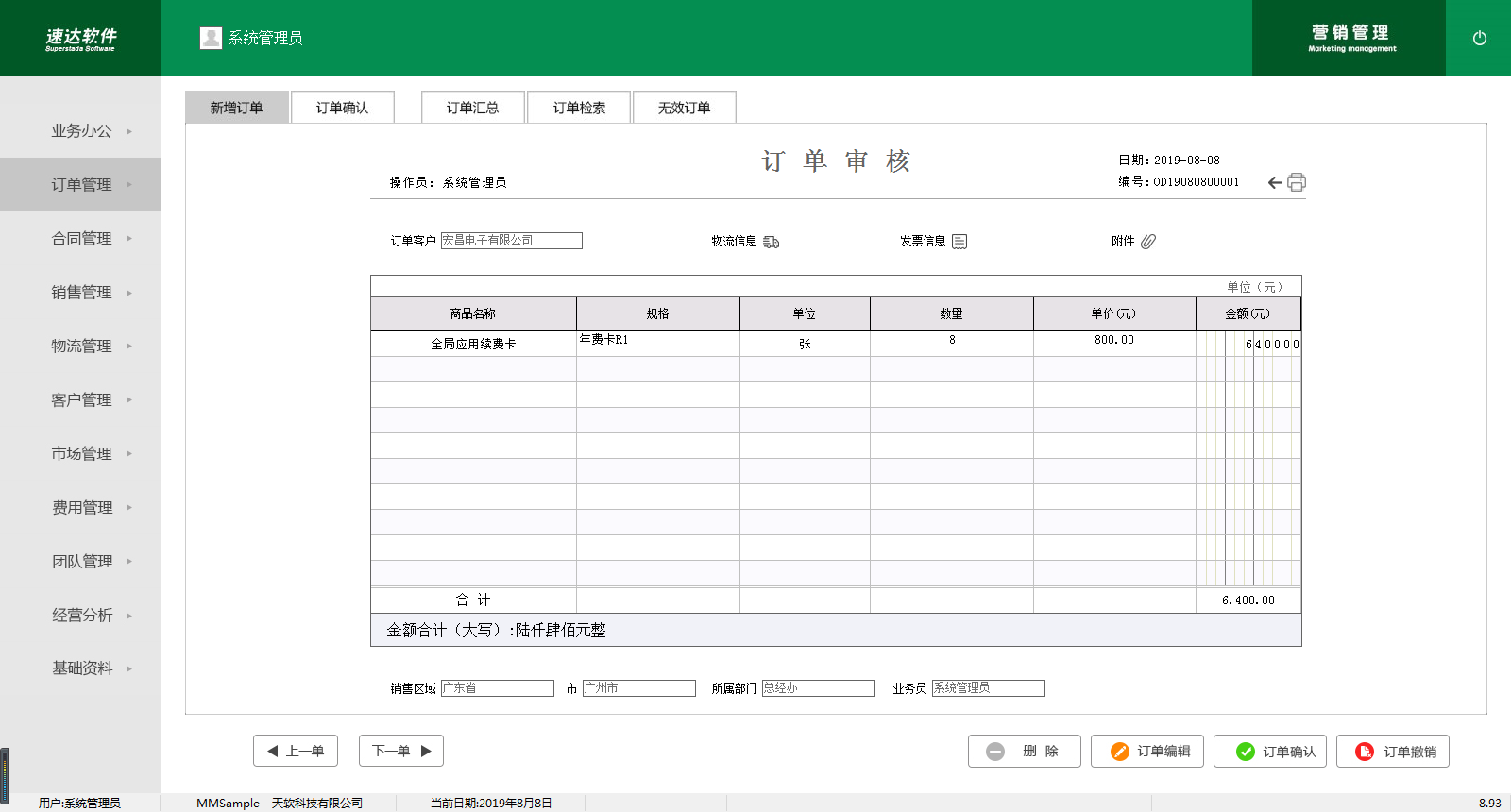The image size is (1511, 812).
Task: Open 业务办公 in the sidebar
Action: [81, 131]
